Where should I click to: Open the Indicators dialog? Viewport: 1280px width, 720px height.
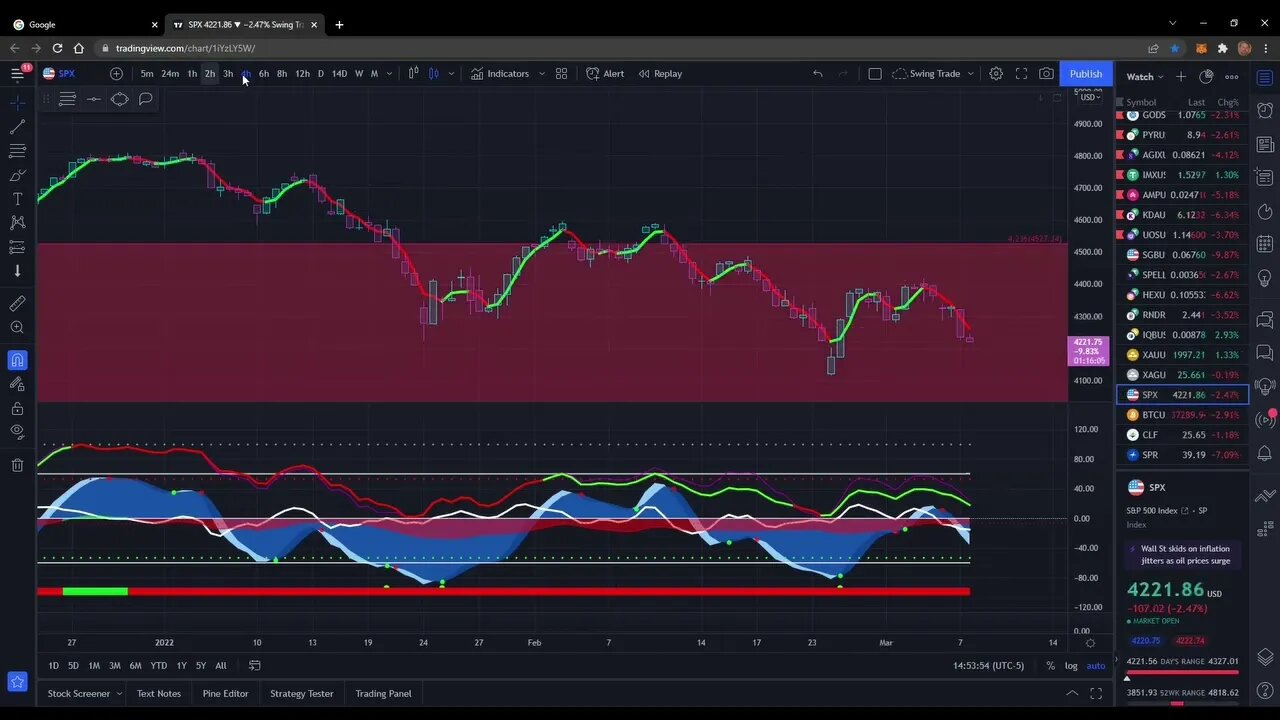[500, 73]
